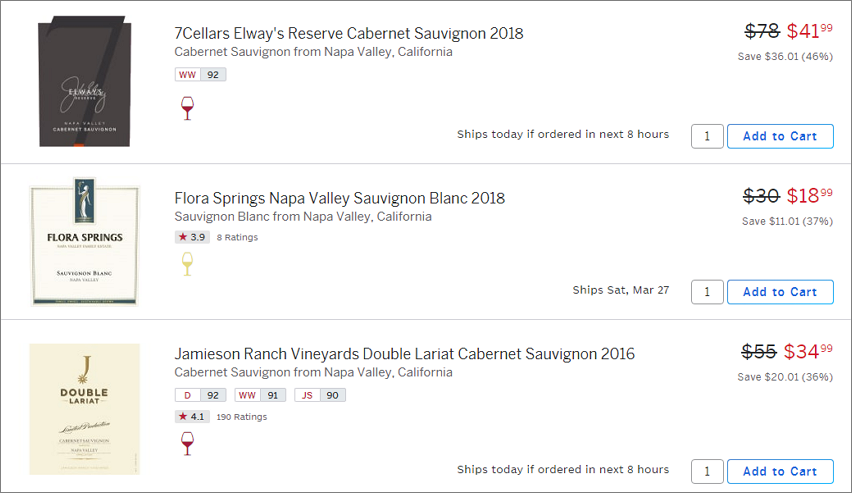Click the red wine glass icon for Jamieson Ranch
852x493 pixels.
[187, 444]
